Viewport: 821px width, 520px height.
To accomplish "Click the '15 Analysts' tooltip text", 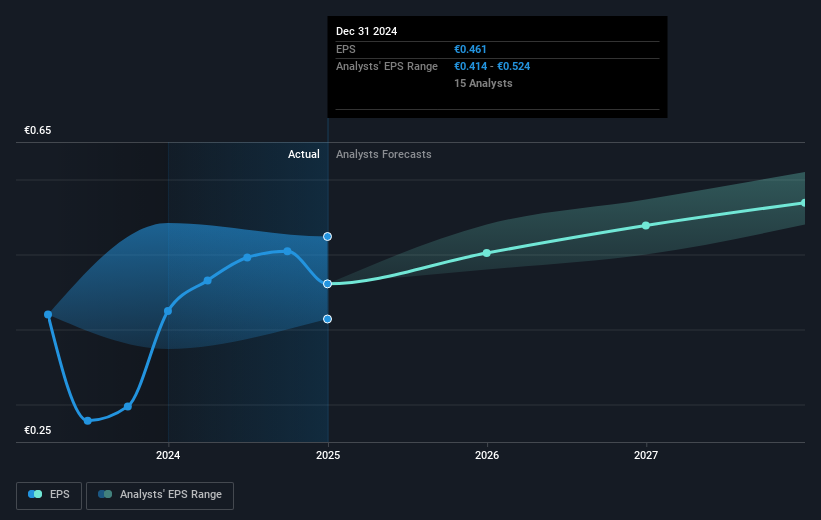I will [x=483, y=83].
